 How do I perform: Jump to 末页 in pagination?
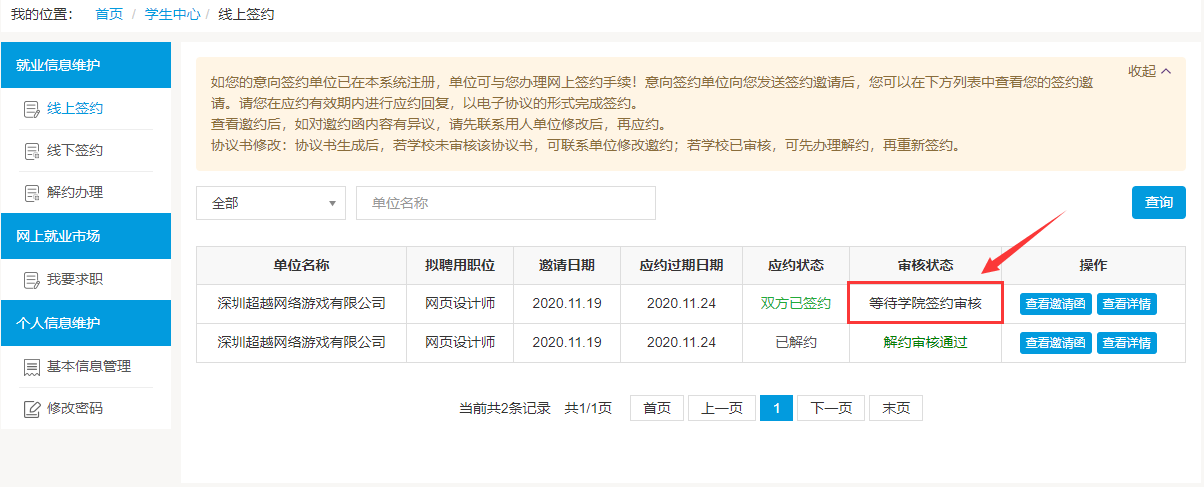click(896, 408)
